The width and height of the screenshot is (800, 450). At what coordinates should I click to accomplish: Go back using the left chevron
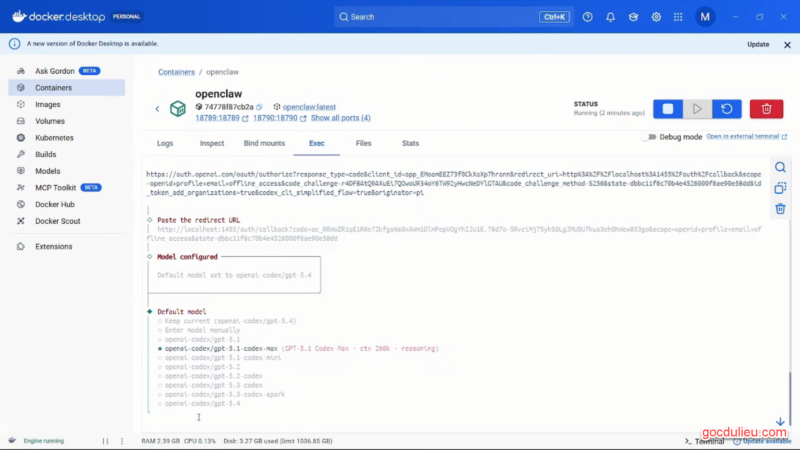pyautogui.click(x=157, y=108)
